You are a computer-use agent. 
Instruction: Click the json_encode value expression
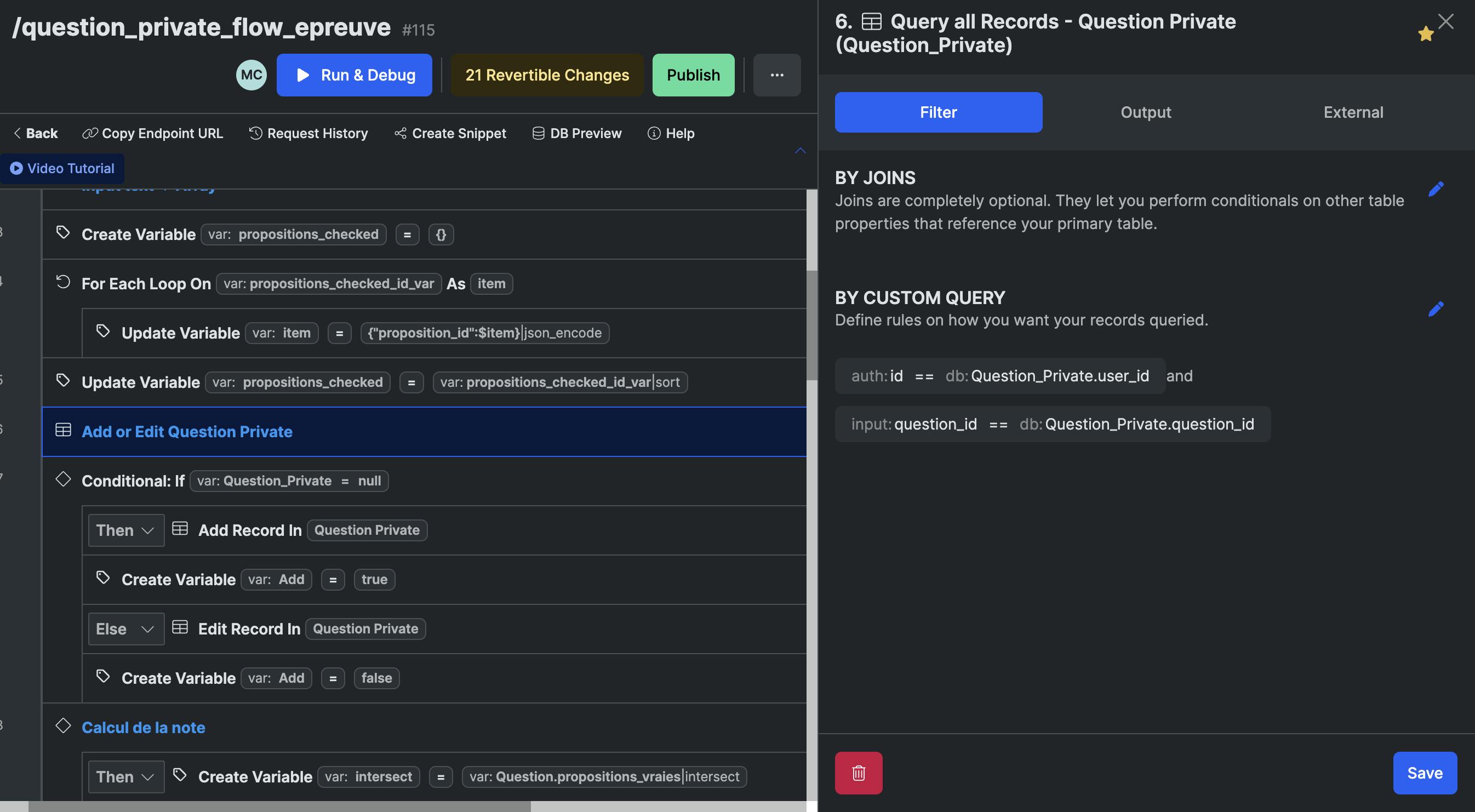click(484, 333)
